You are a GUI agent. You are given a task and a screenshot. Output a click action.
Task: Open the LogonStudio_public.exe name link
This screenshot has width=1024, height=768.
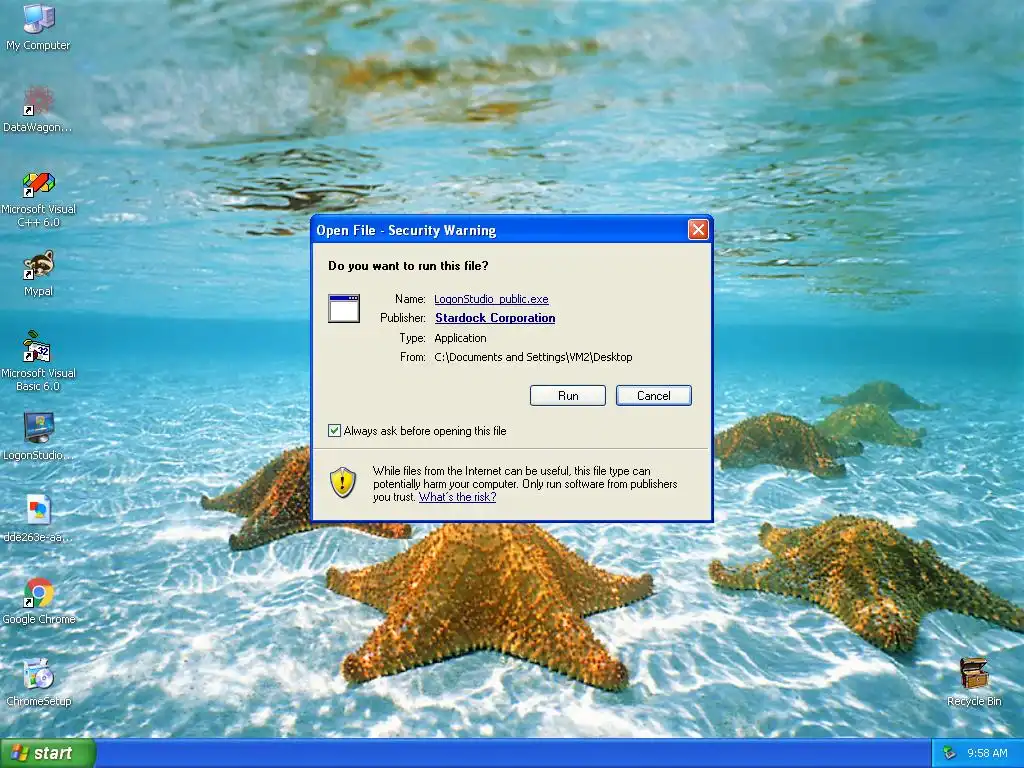point(491,299)
